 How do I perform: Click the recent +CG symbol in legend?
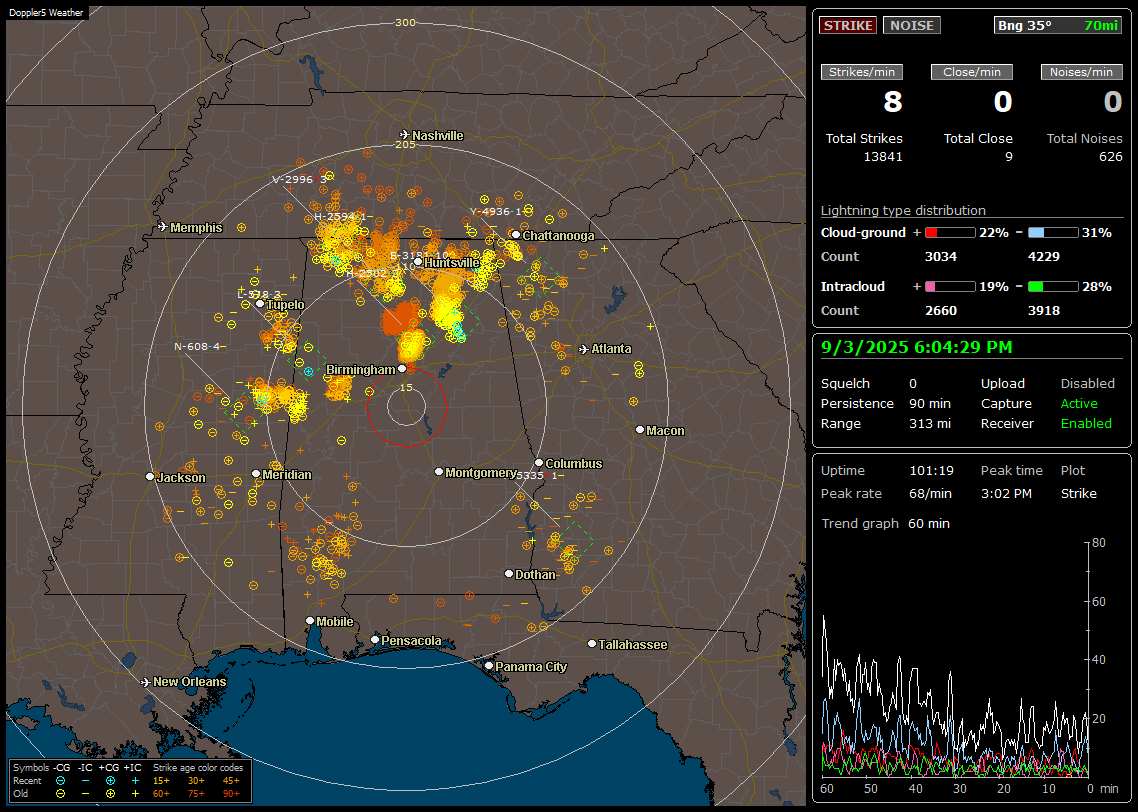point(110,781)
